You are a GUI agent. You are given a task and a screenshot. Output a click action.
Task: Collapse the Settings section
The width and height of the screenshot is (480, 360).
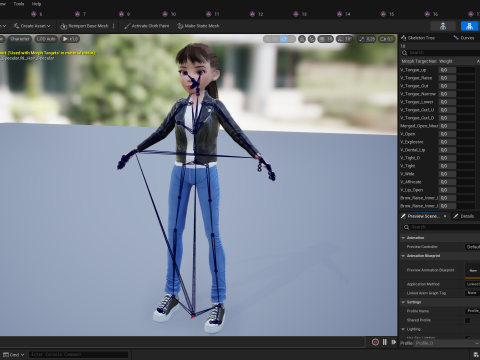(403, 302)
